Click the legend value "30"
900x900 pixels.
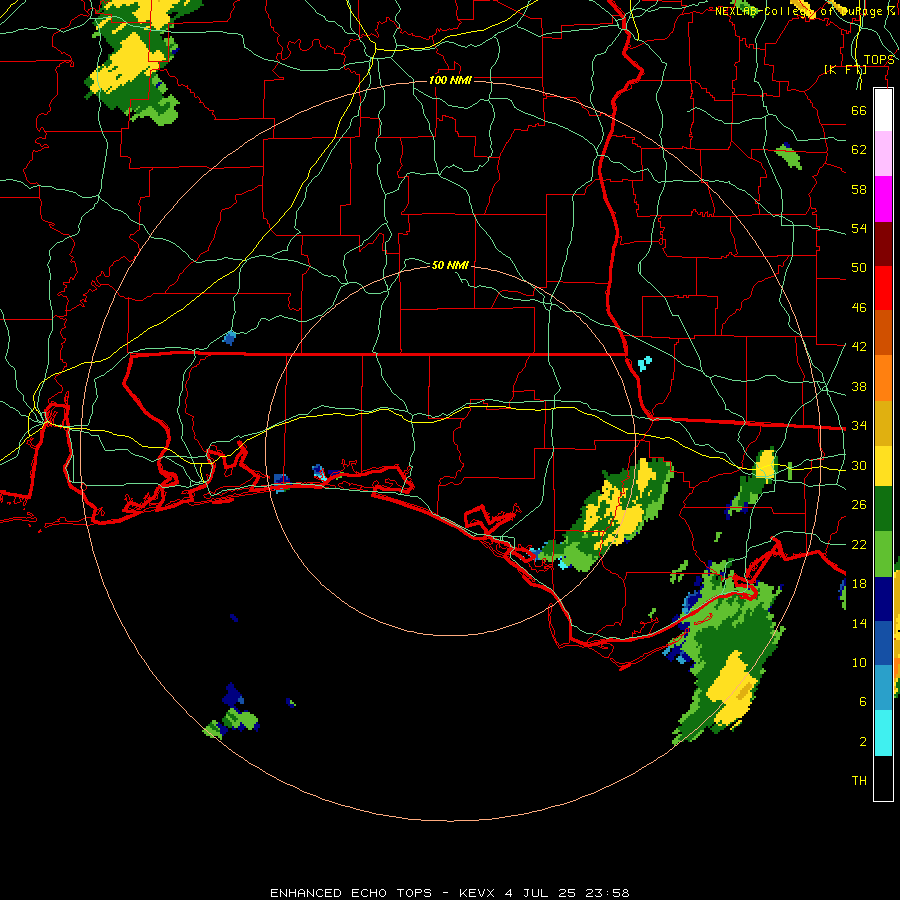859,465
